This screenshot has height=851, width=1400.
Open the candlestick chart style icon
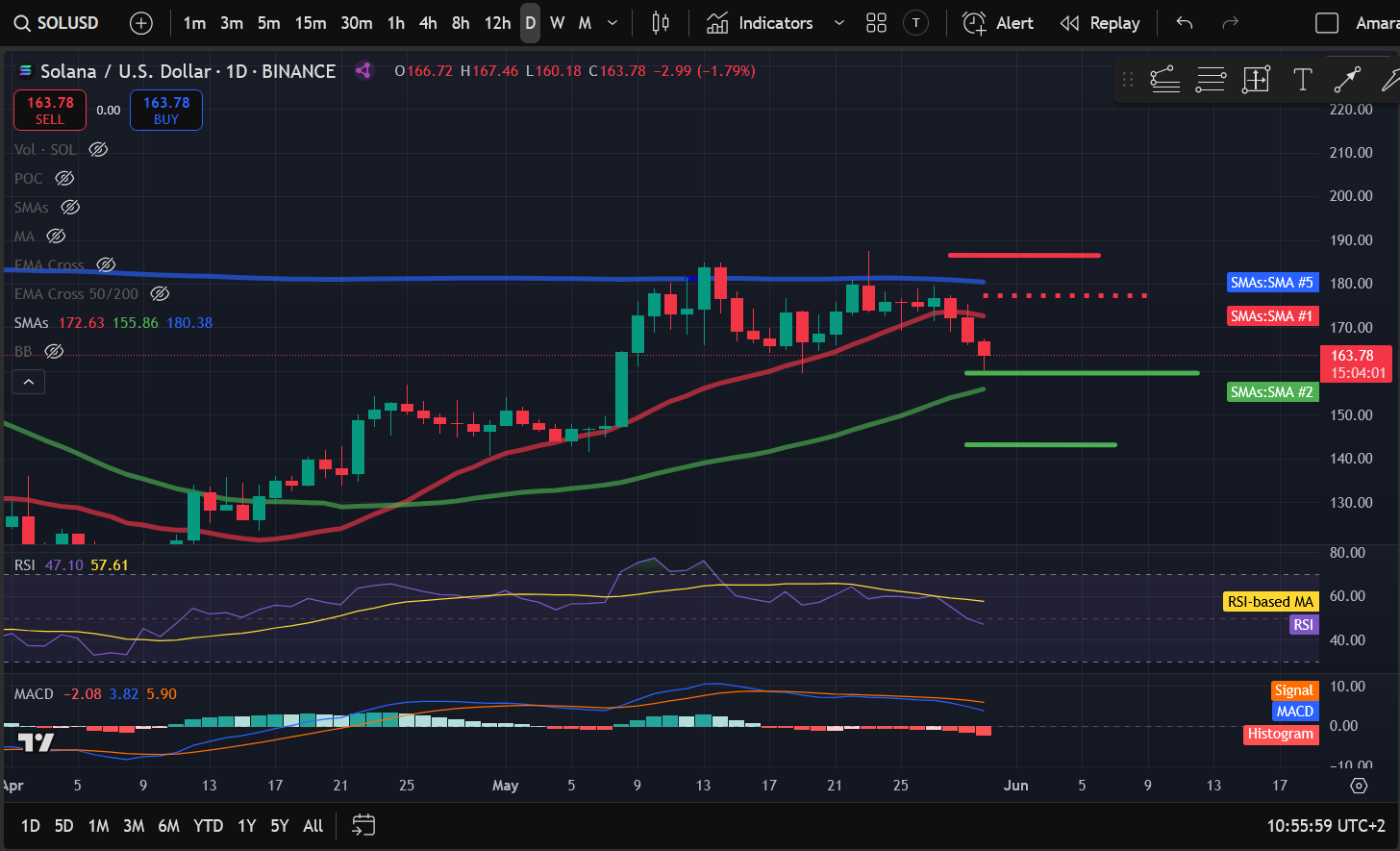click(661, 23)
